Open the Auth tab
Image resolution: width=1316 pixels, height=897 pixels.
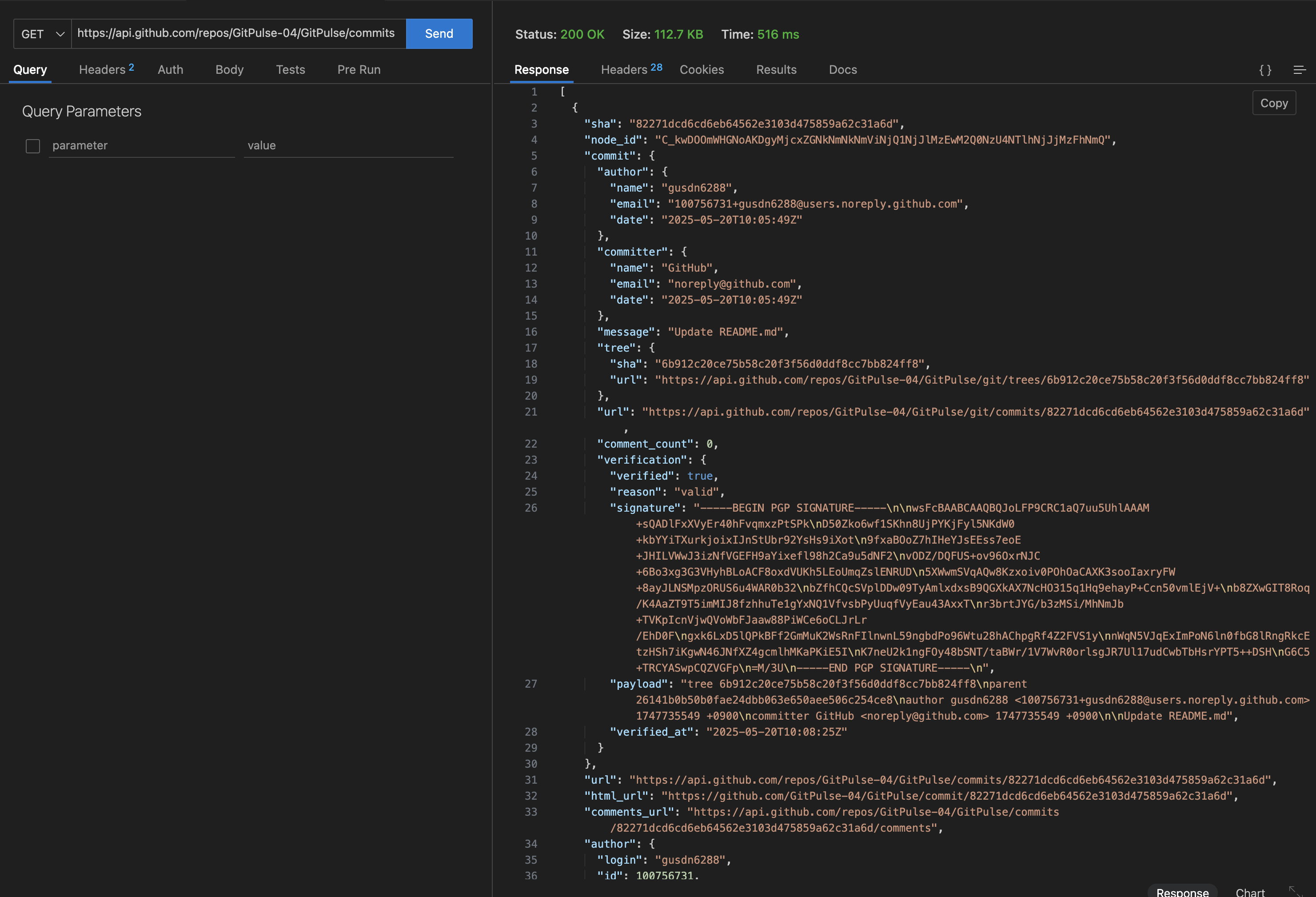(x=171, y=70)
